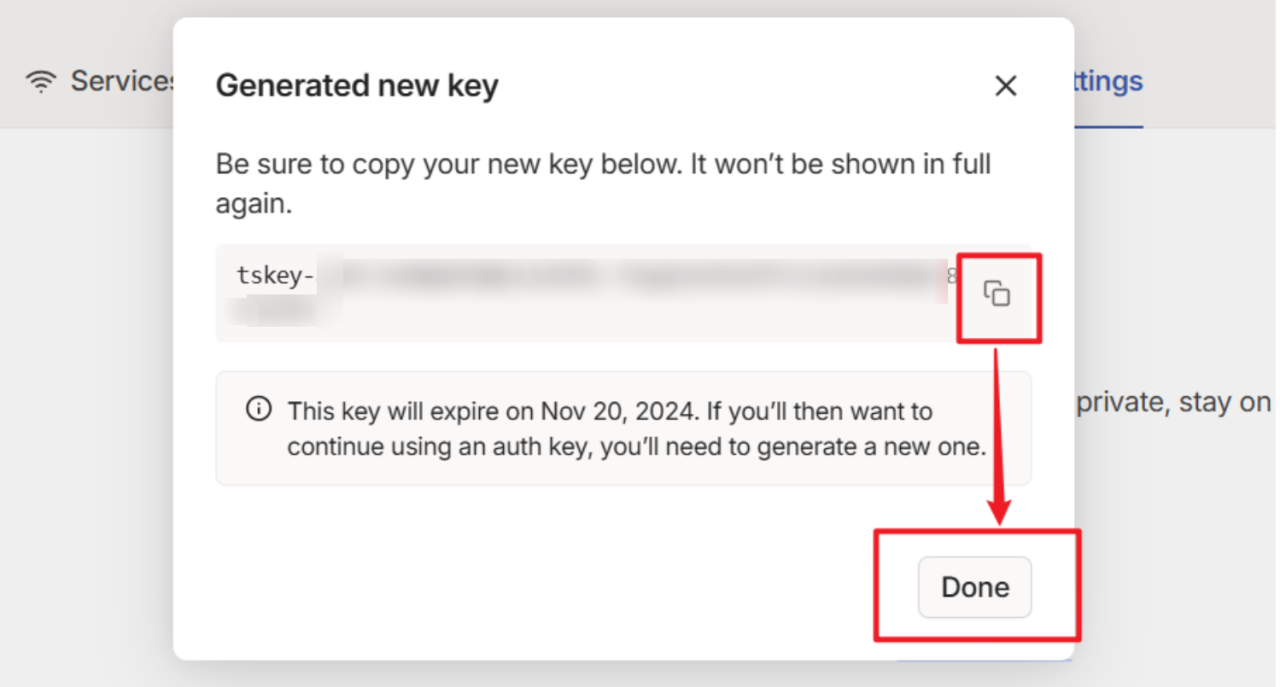Switch to the Settings tab
The width and height of the screenshot is (1280, 687).
pyautogui.click(x=1105, y=81)
